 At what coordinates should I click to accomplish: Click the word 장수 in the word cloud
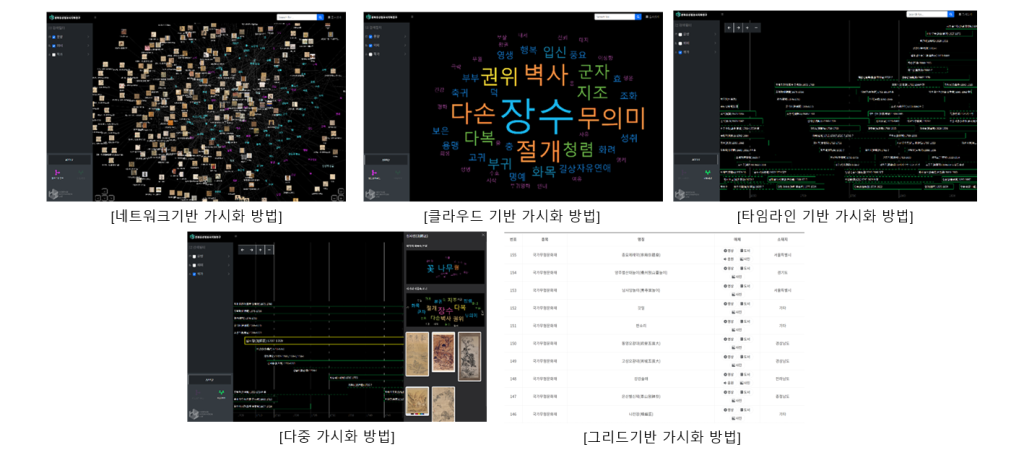(535, 115)
